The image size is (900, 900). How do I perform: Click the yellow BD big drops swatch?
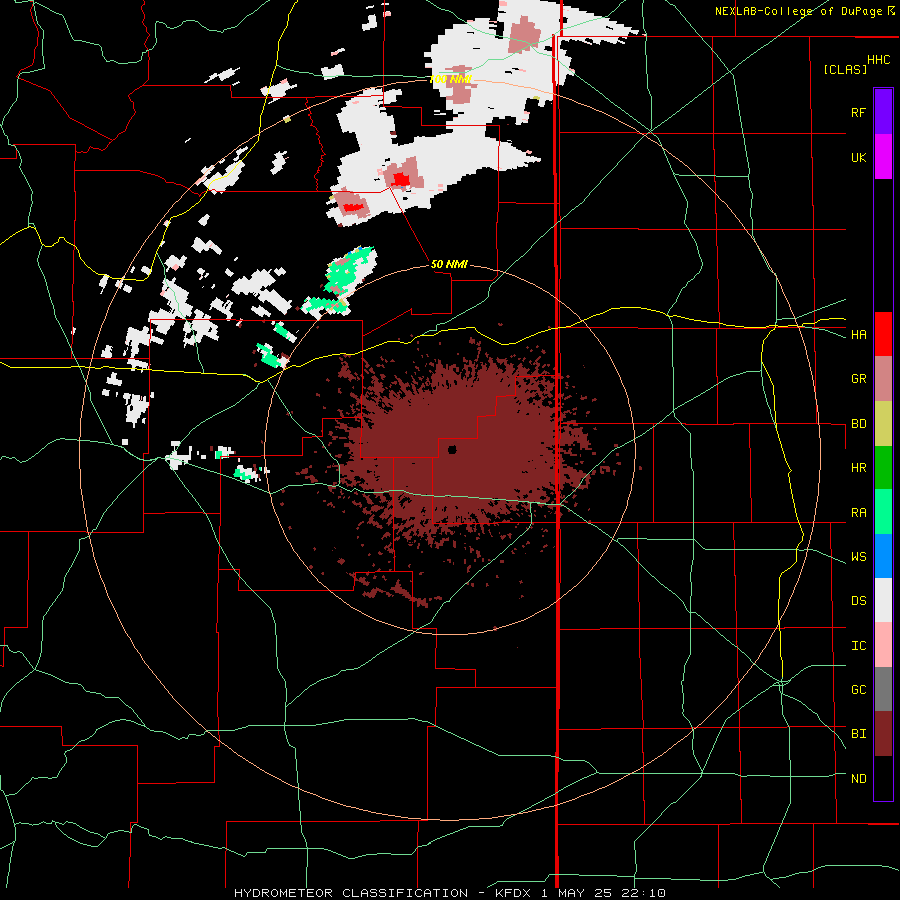[883, 424]
